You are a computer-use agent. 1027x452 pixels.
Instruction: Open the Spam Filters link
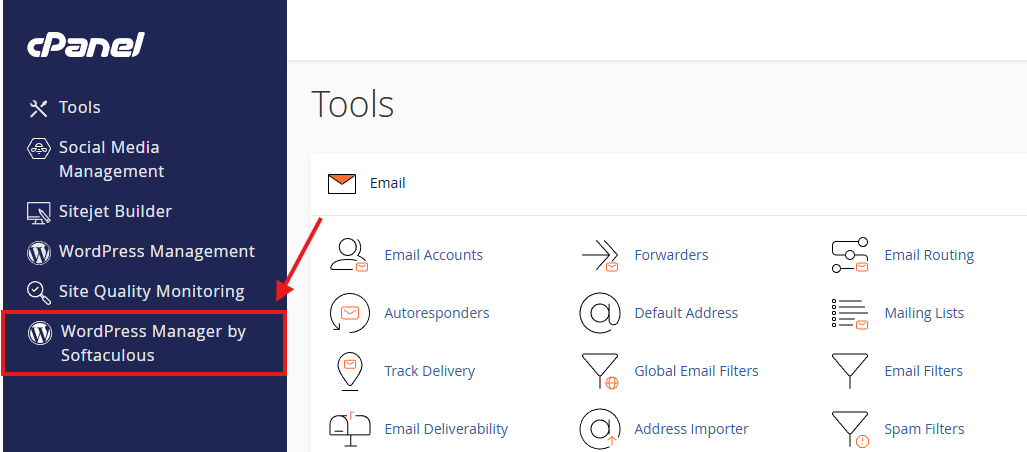pyautogui.click(x=924, y=430)
